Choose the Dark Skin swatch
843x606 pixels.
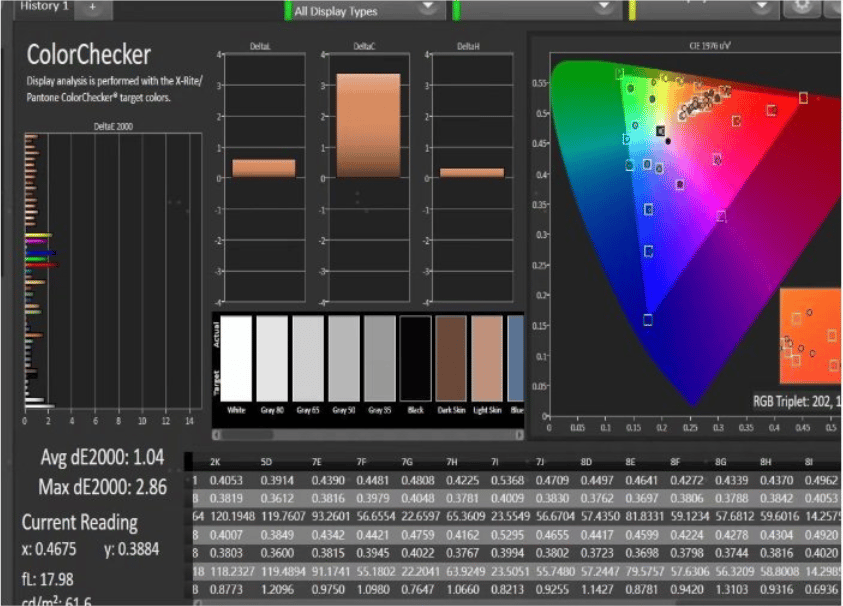pyautogui.click(x=451, y=358)
